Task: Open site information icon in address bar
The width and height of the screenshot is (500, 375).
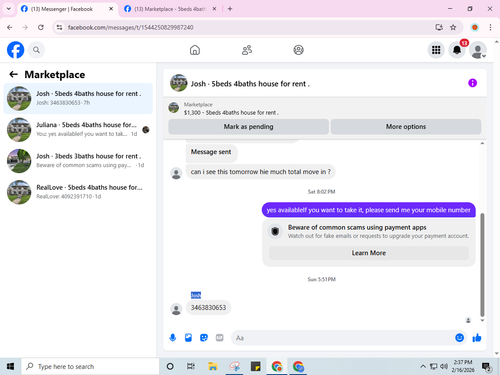Action: [59, 27]
